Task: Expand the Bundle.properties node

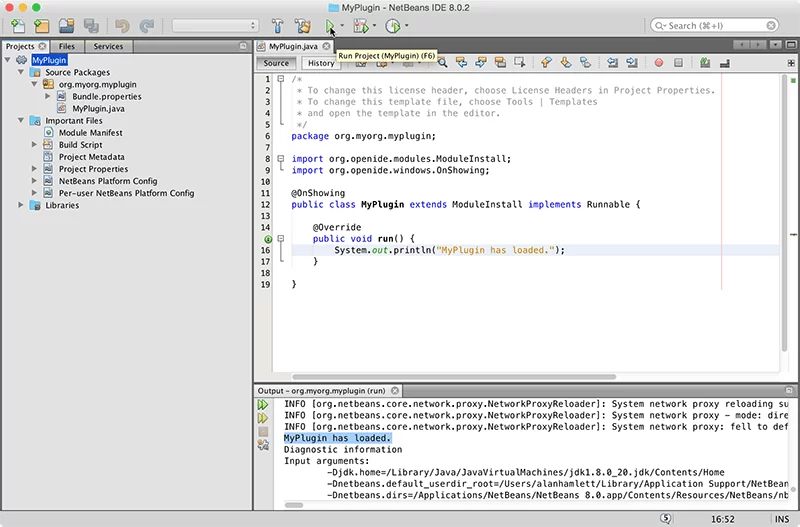Action: [47, 96]
